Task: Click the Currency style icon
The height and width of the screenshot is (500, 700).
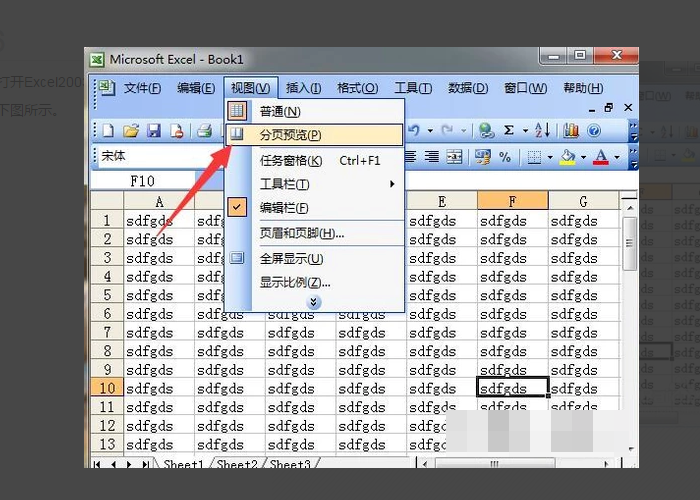Action: [483, 157]
